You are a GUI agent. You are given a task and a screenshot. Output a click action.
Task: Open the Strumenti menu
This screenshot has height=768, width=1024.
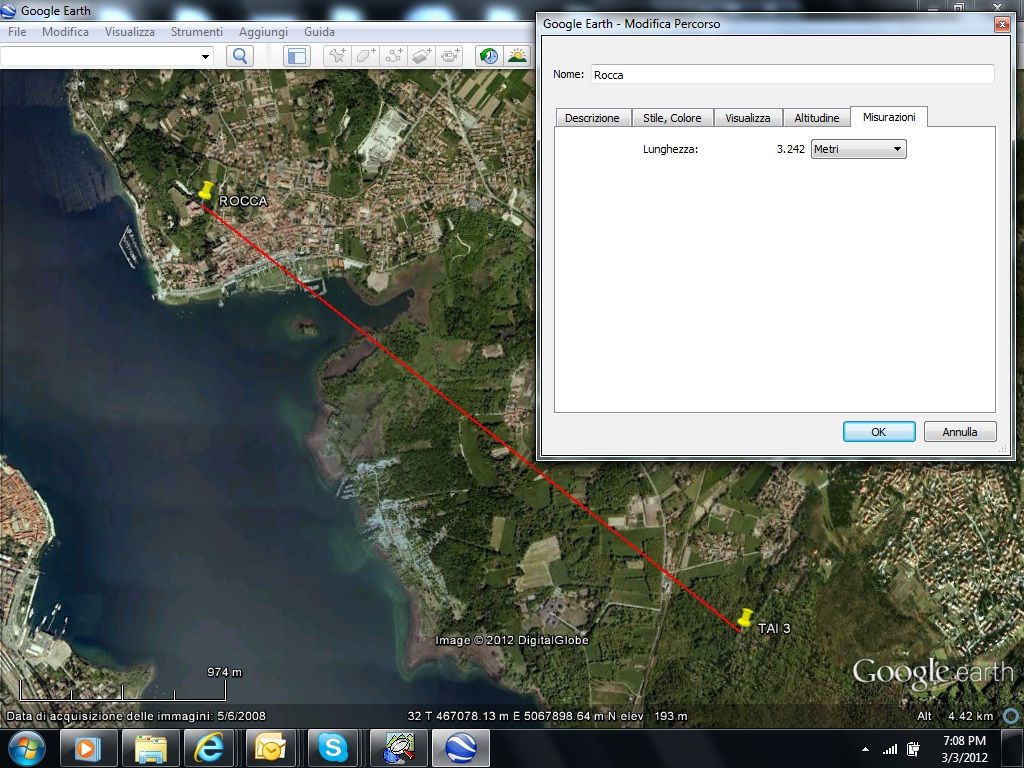(x=197, y=31)
